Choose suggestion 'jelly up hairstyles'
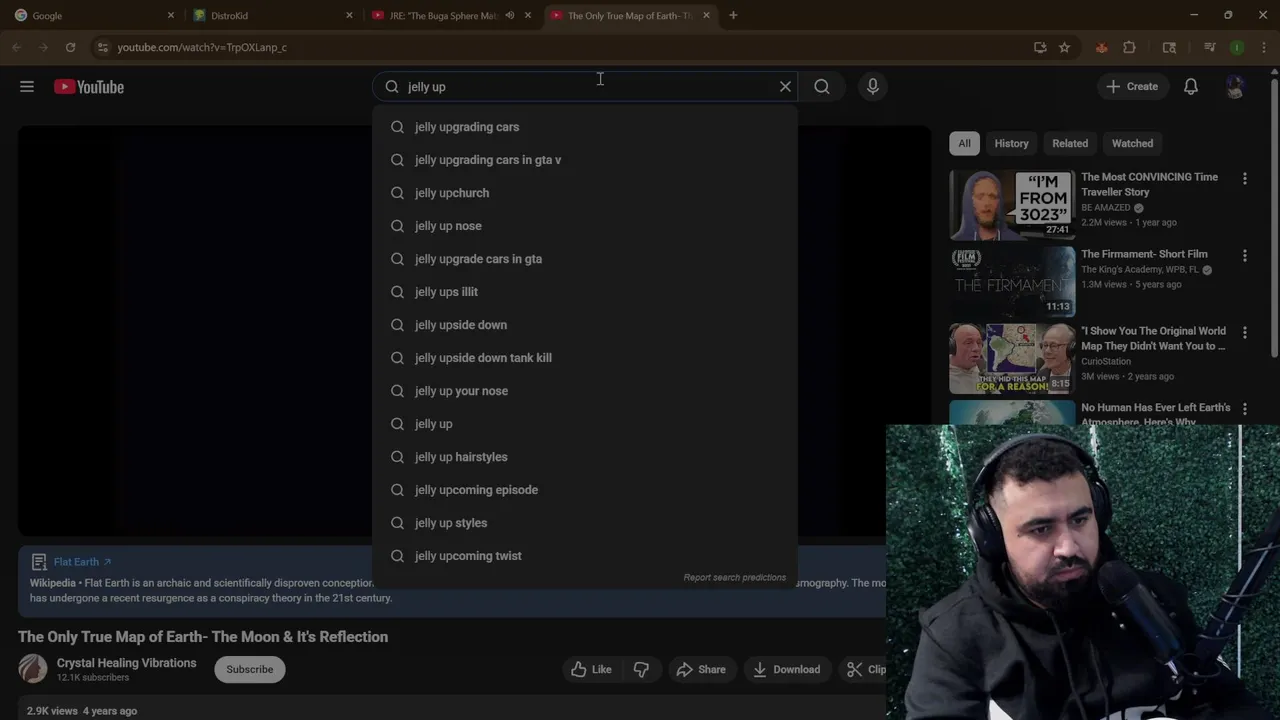The height and width of the screenshot is (720, 1280). [585, 457]
